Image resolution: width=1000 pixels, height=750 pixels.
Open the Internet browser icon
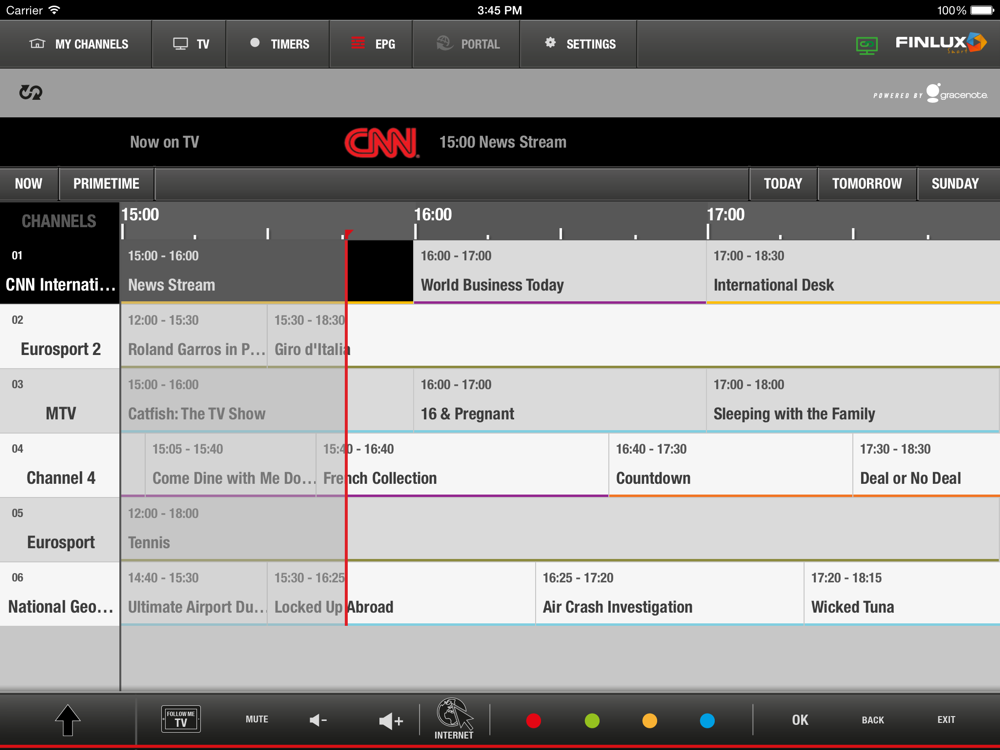pos(454,718)
